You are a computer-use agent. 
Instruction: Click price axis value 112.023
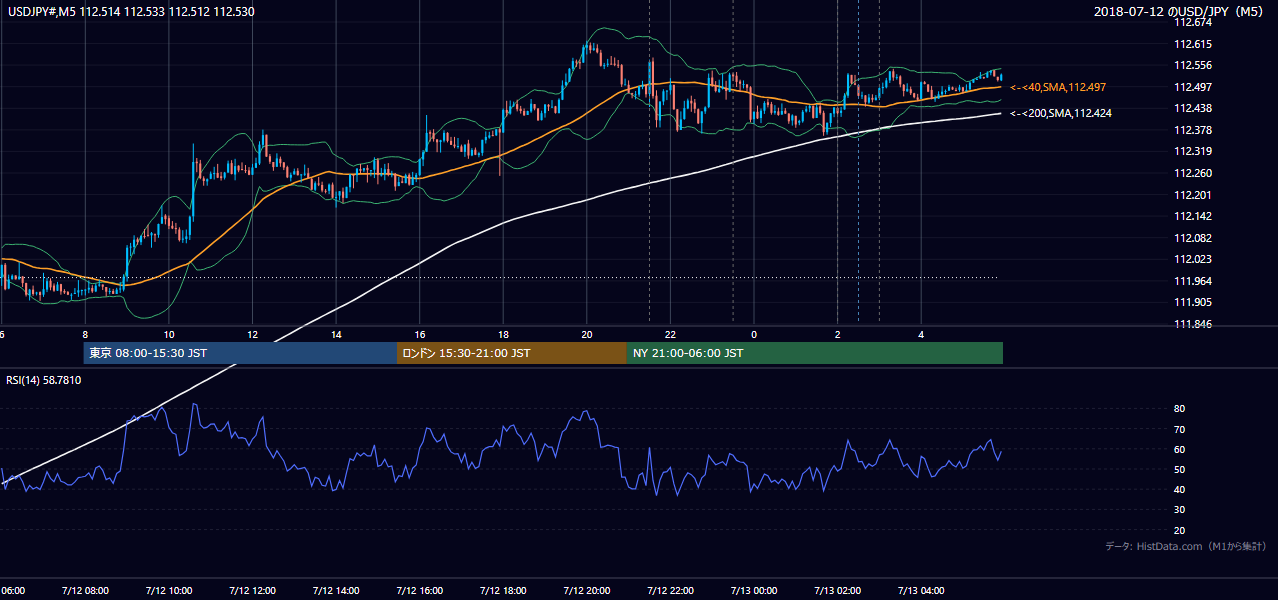[x=1193, y=259]
